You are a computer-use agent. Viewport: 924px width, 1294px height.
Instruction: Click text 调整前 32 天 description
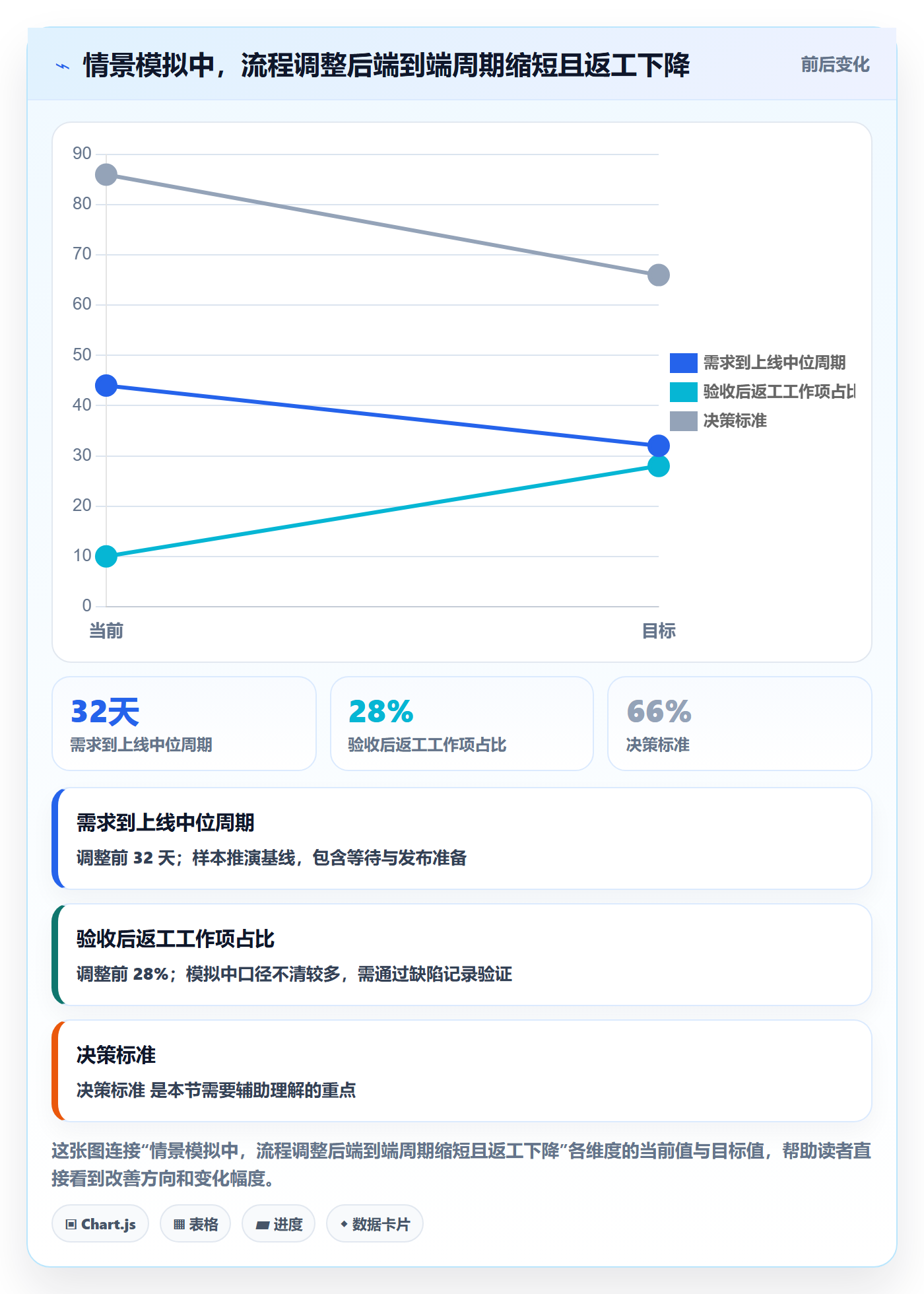pyautogui.click(x=271, y=858)
